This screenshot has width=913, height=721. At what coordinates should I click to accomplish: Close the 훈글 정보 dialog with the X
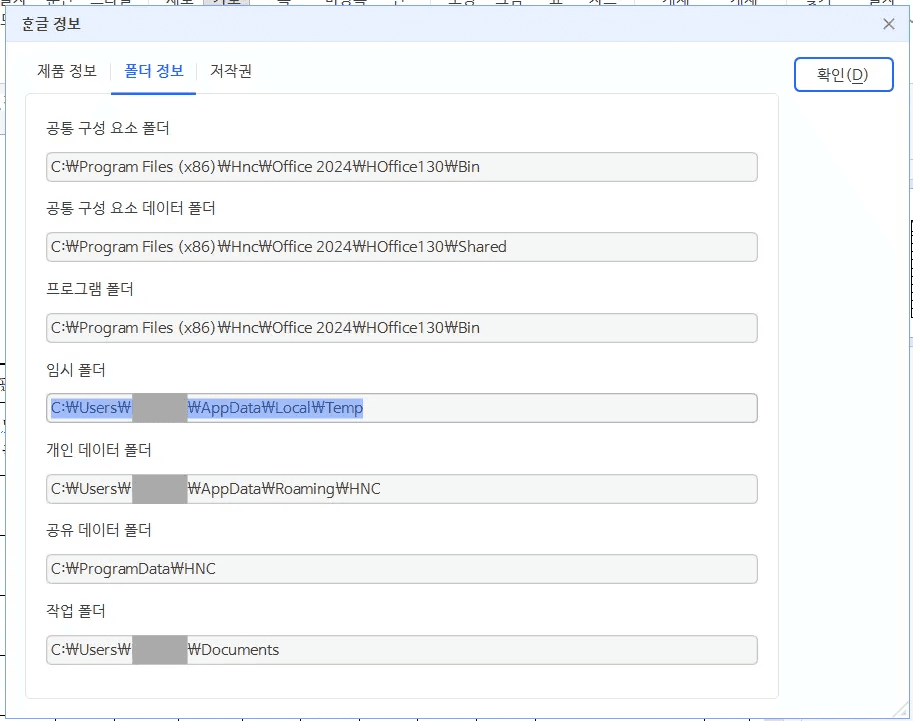click(888, 24)
